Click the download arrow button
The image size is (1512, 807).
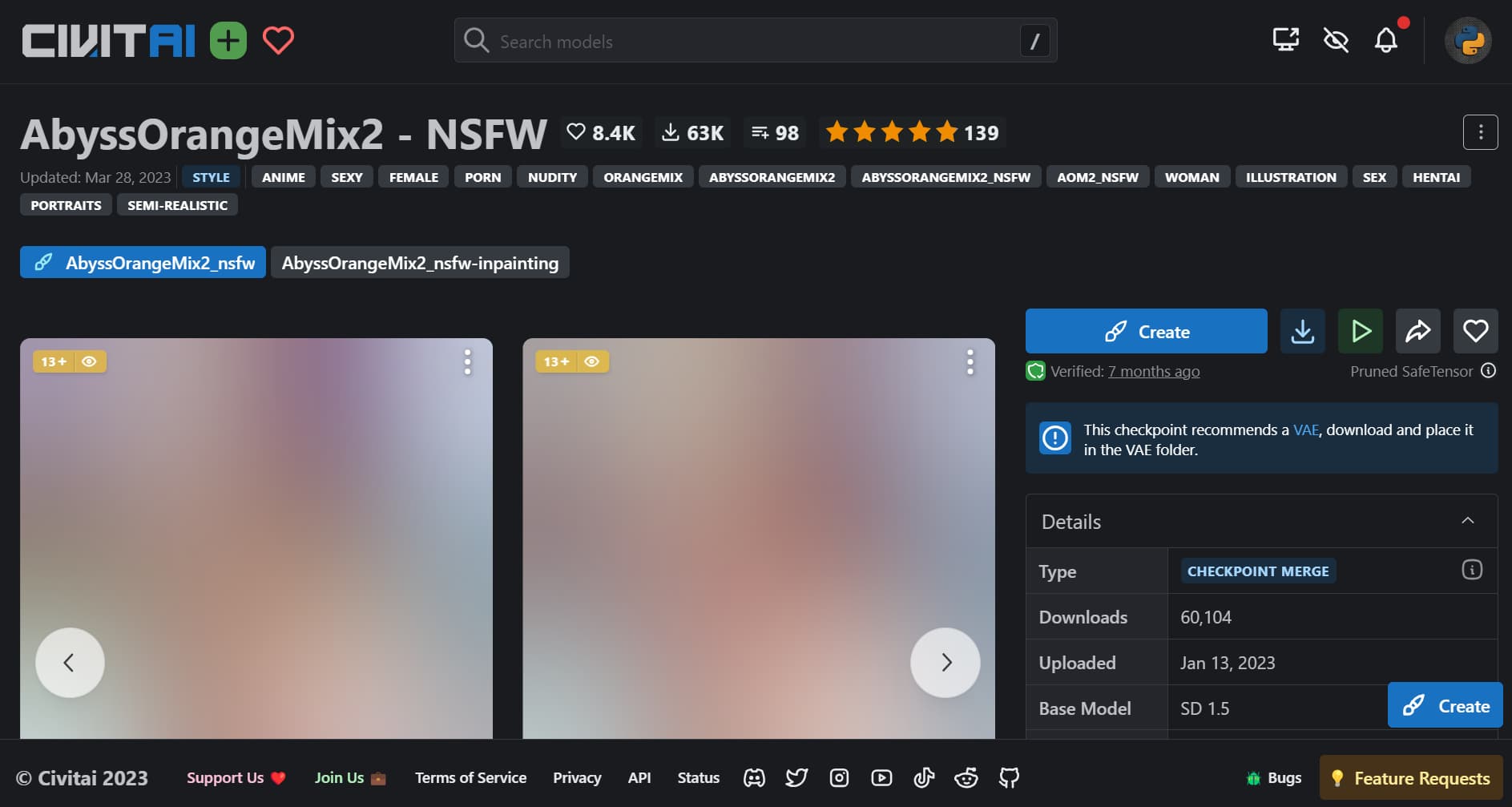1302,331
